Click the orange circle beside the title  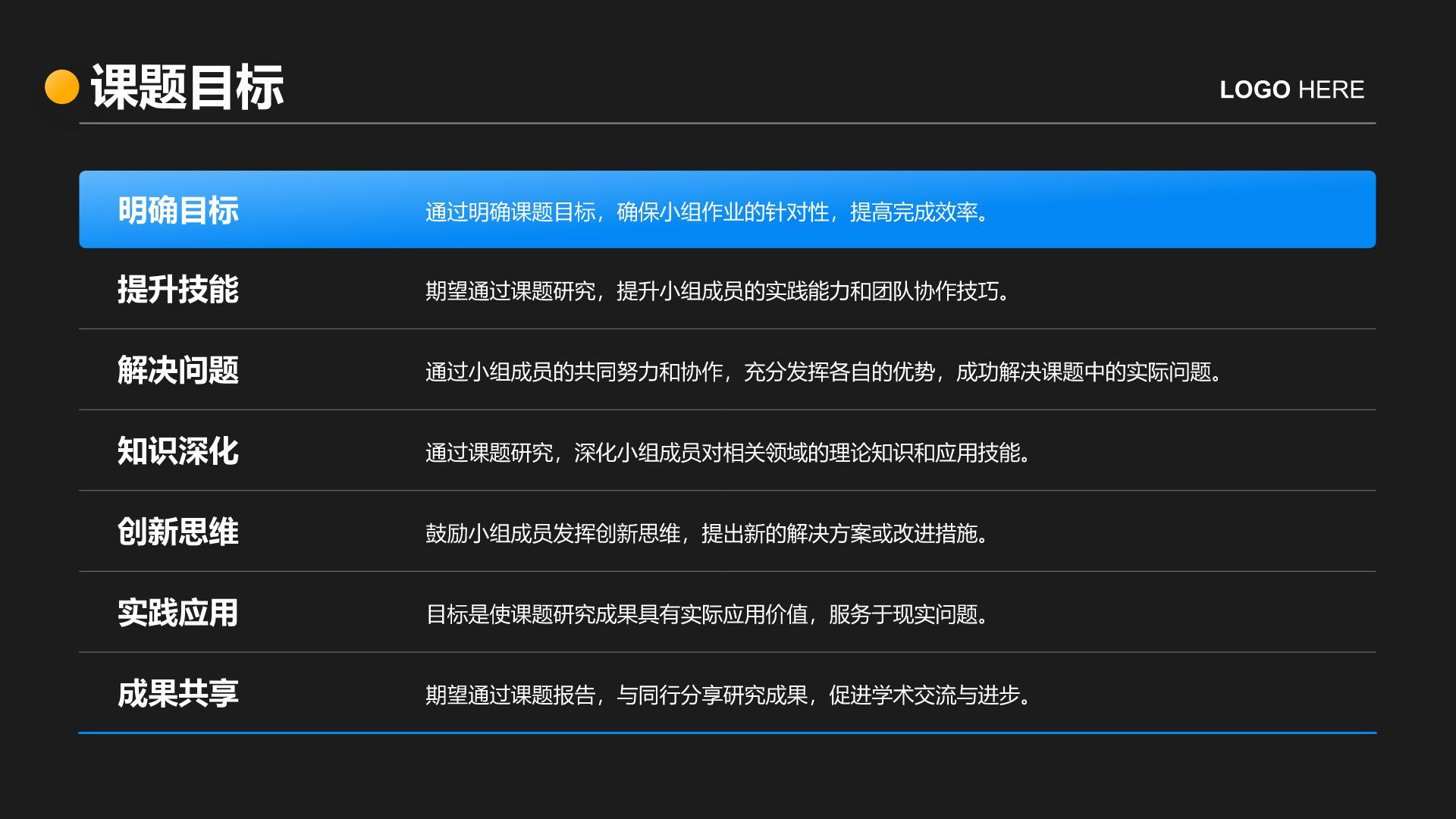[62, 86]
